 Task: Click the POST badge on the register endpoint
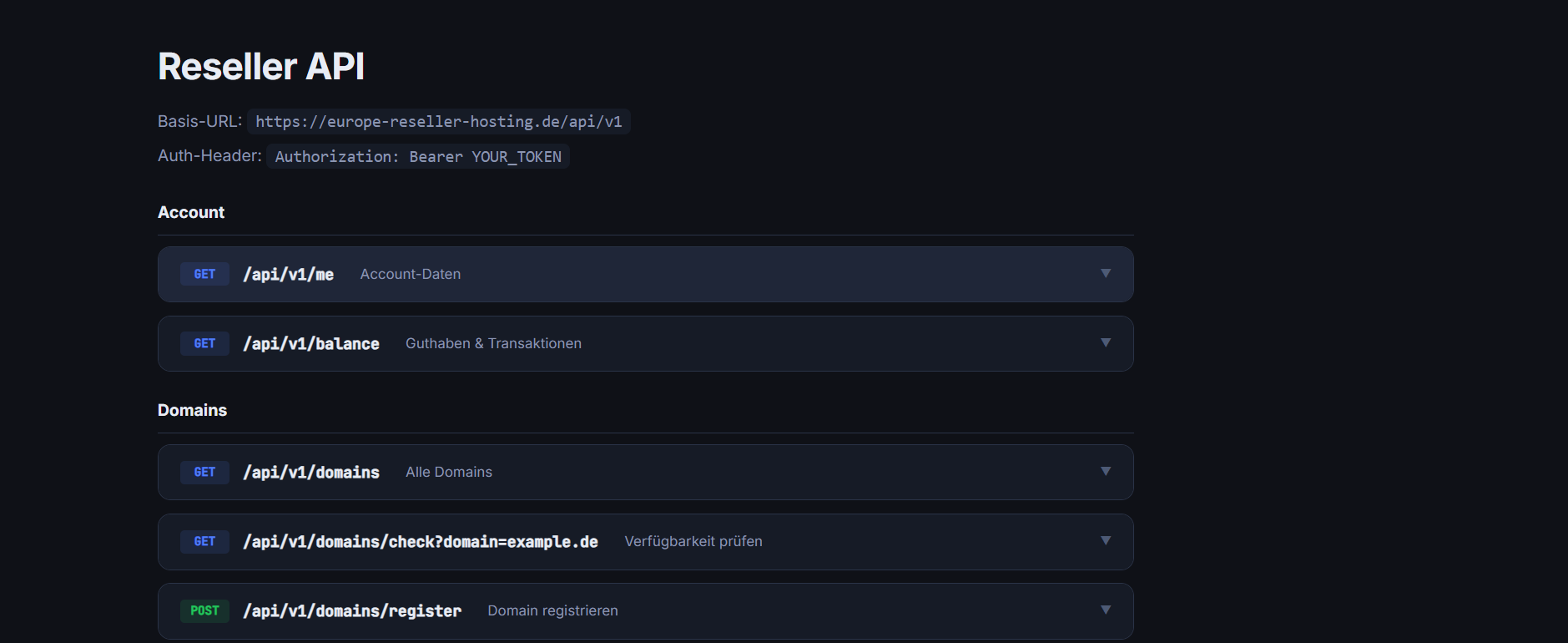[x=204, y=610]
